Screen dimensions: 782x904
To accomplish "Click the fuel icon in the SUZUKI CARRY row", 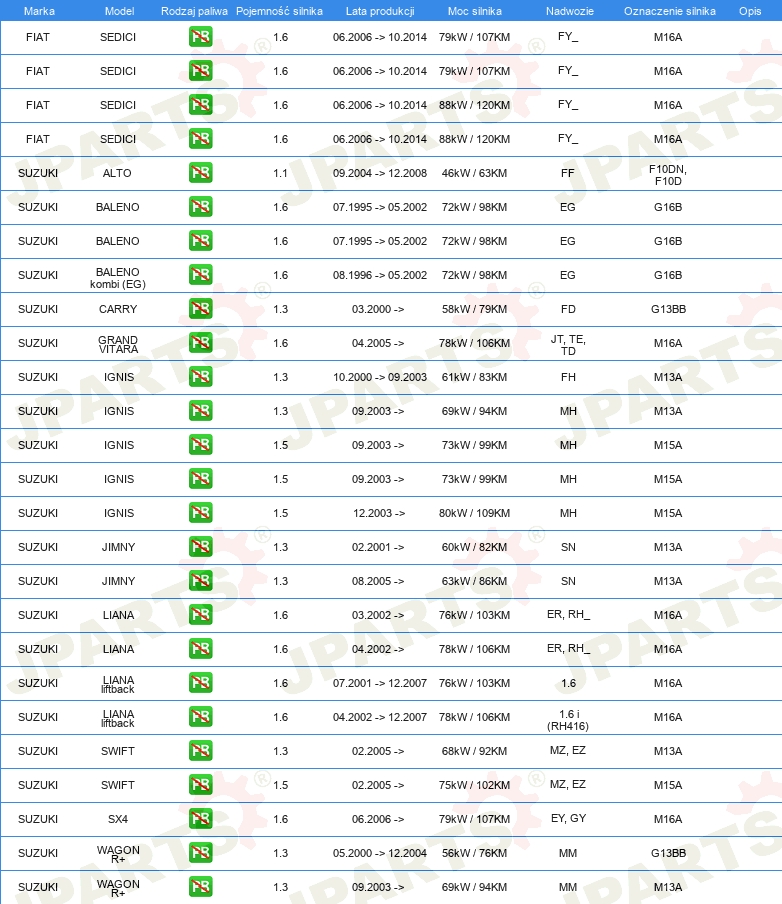I will (x=201, y=308).
